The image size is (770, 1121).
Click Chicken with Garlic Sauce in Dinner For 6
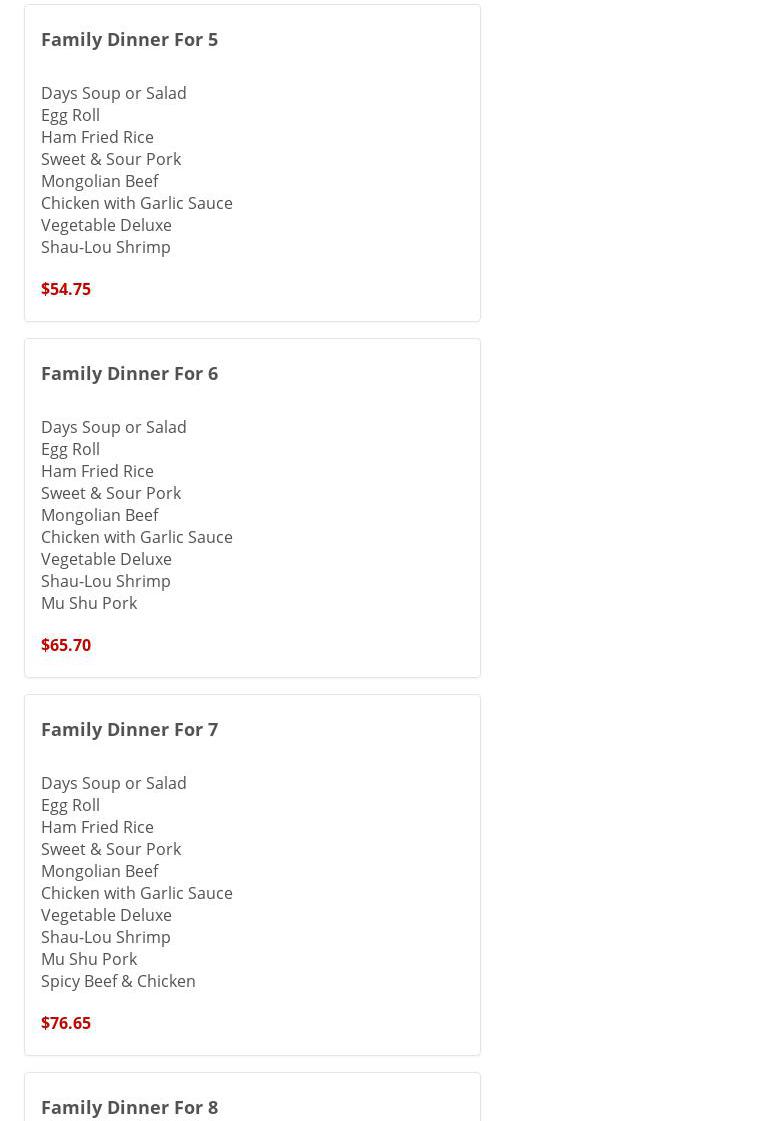[x=137, y=537]
